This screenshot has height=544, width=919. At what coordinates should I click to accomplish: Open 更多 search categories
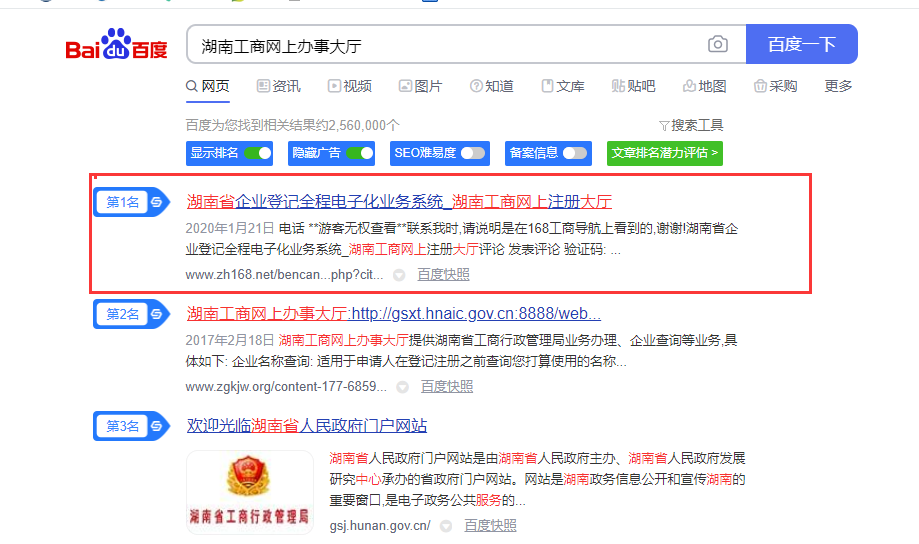click(838, 86)
